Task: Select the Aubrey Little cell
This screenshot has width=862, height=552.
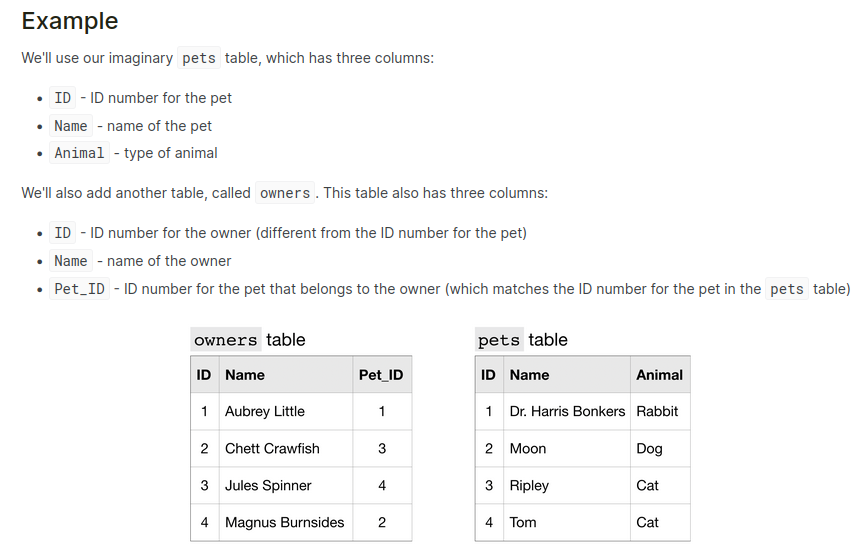Action: tap(265, 411)
